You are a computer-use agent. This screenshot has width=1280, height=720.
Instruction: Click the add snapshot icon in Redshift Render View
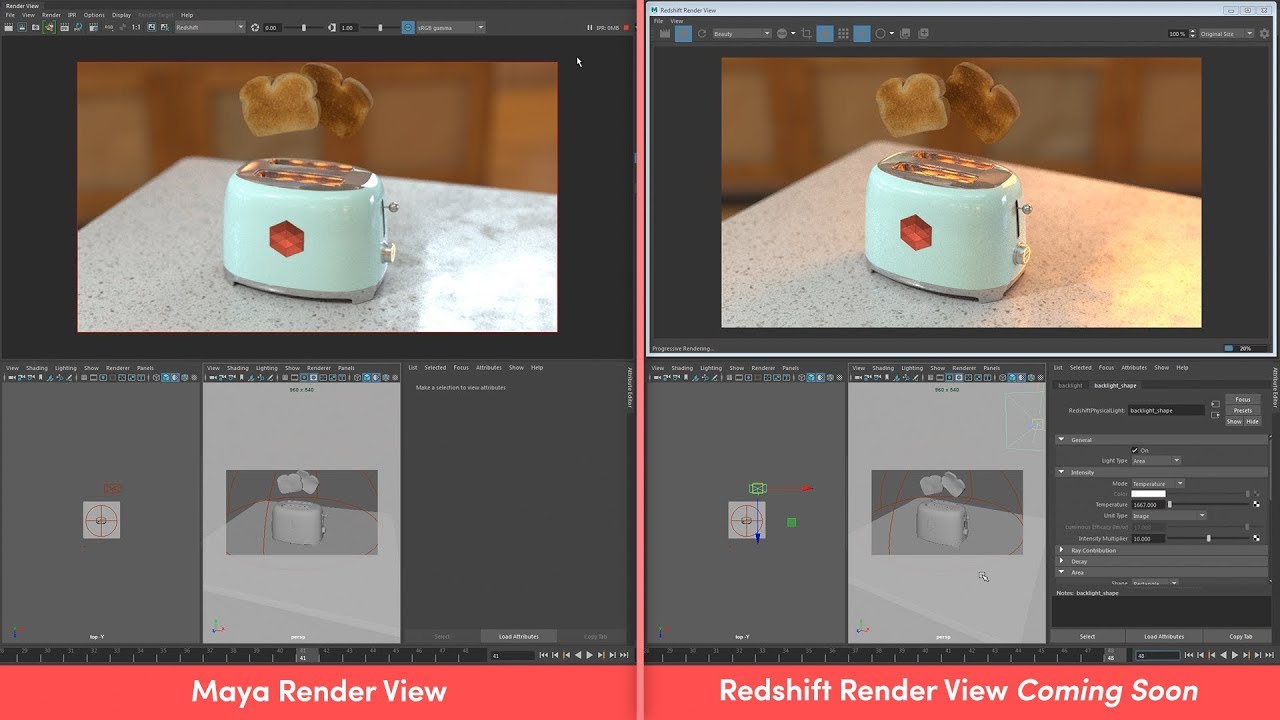[x=923, y=34]
